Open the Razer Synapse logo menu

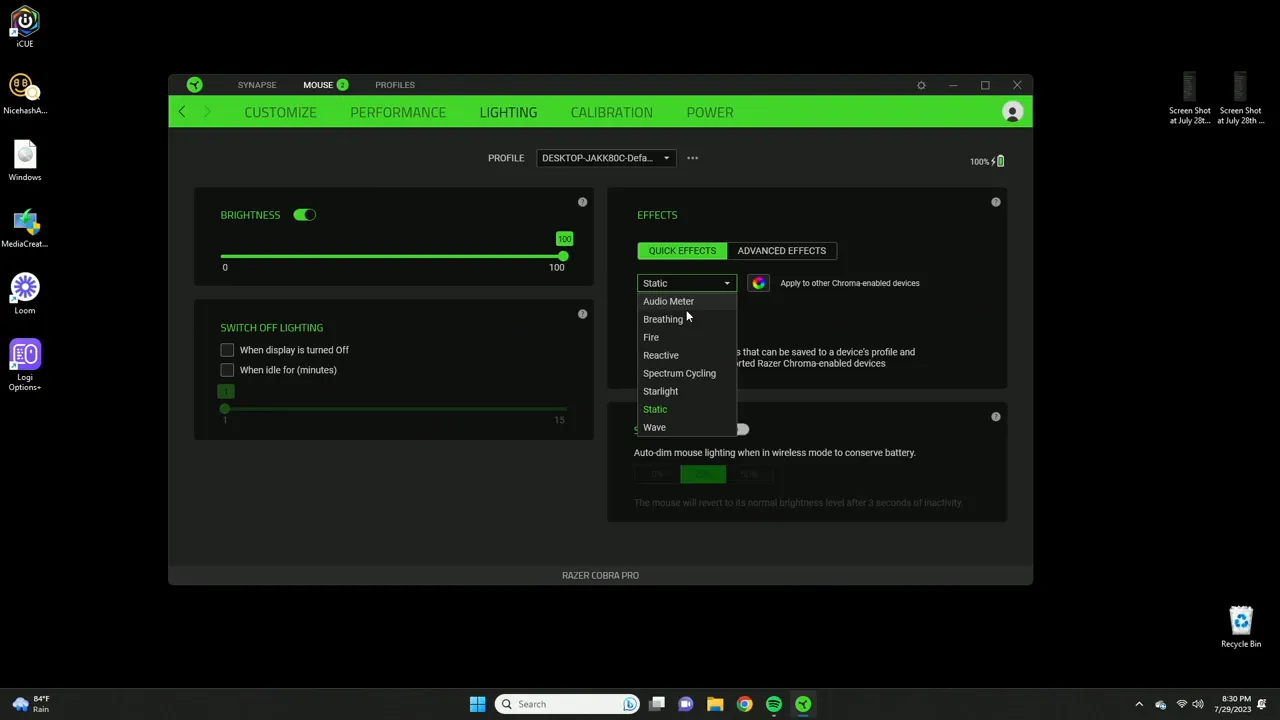click(195, 84)
